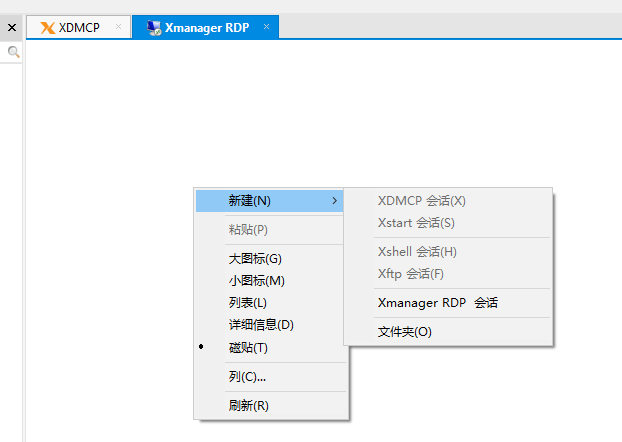Select the Xmanager RDP tab
This screenshot has width=622, height=442.
pos(205,27)
